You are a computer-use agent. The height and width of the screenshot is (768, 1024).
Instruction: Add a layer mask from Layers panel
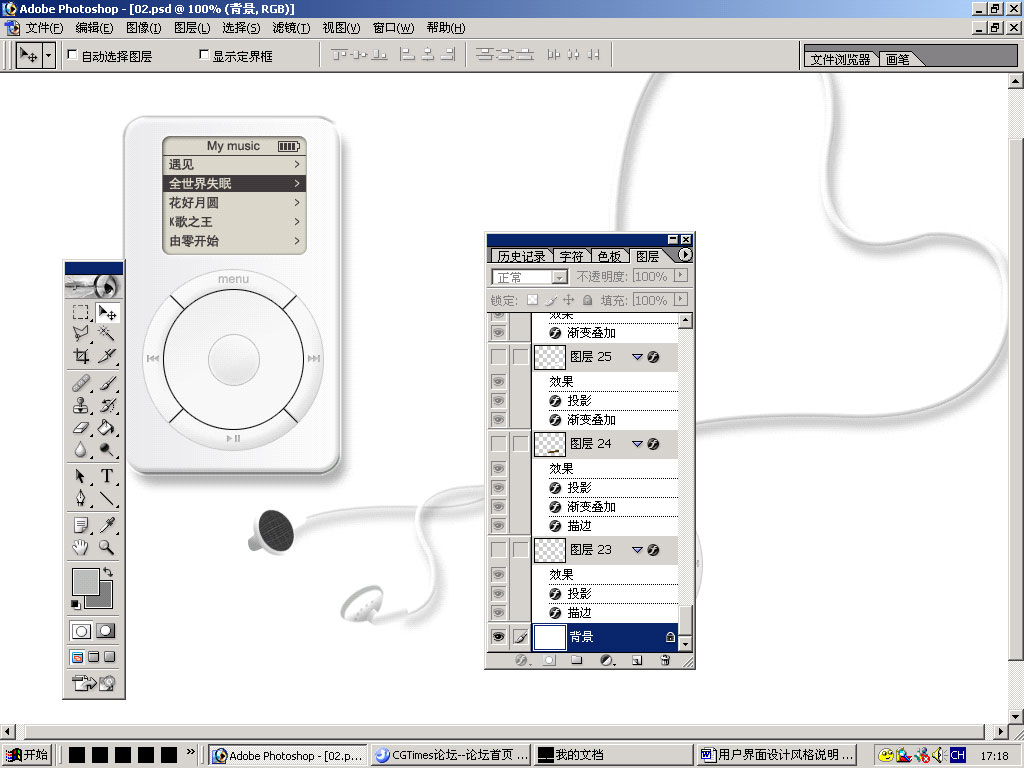coord(549,660)
